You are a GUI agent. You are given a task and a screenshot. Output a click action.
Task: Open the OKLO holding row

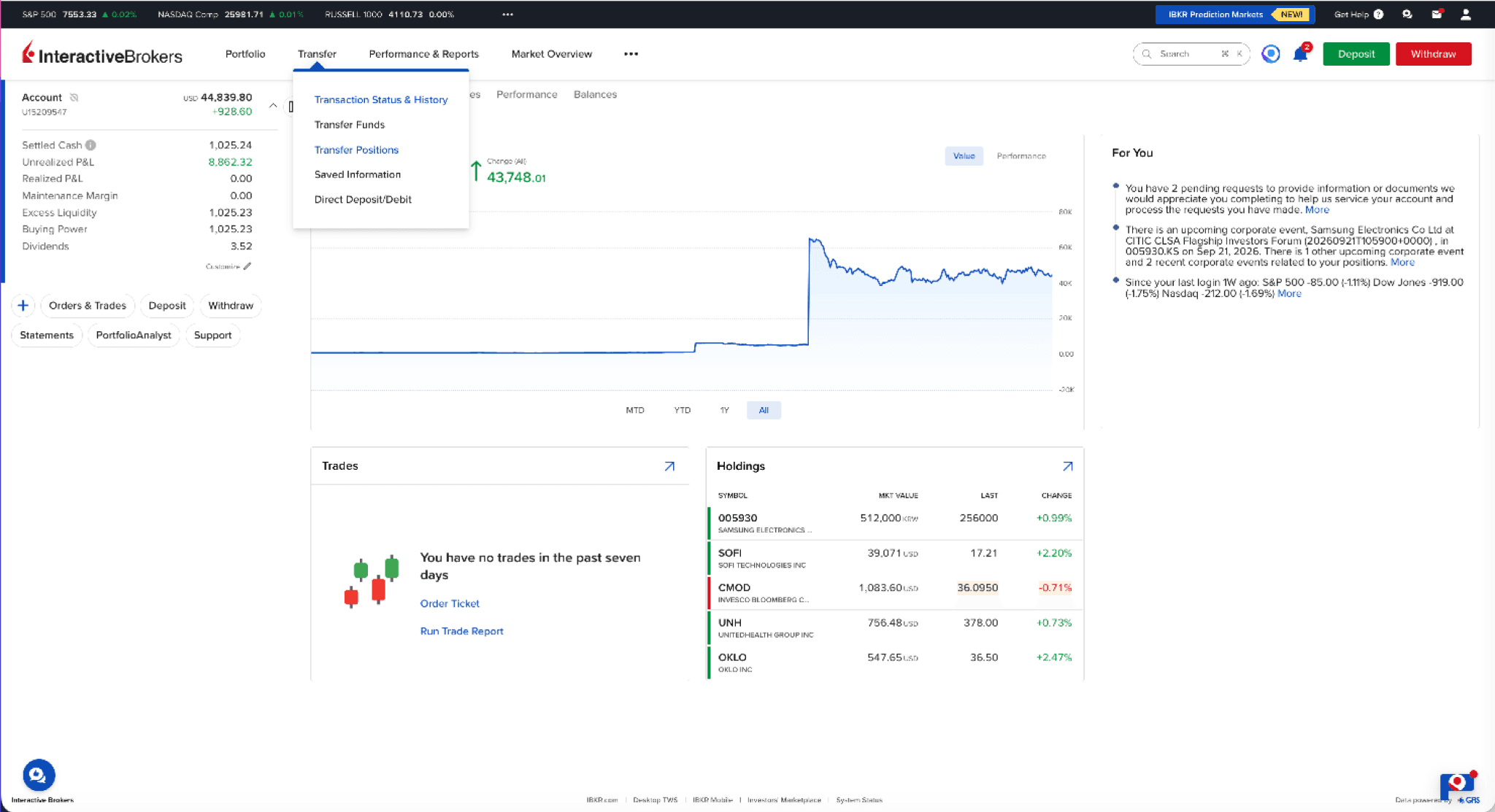(895, 662)
